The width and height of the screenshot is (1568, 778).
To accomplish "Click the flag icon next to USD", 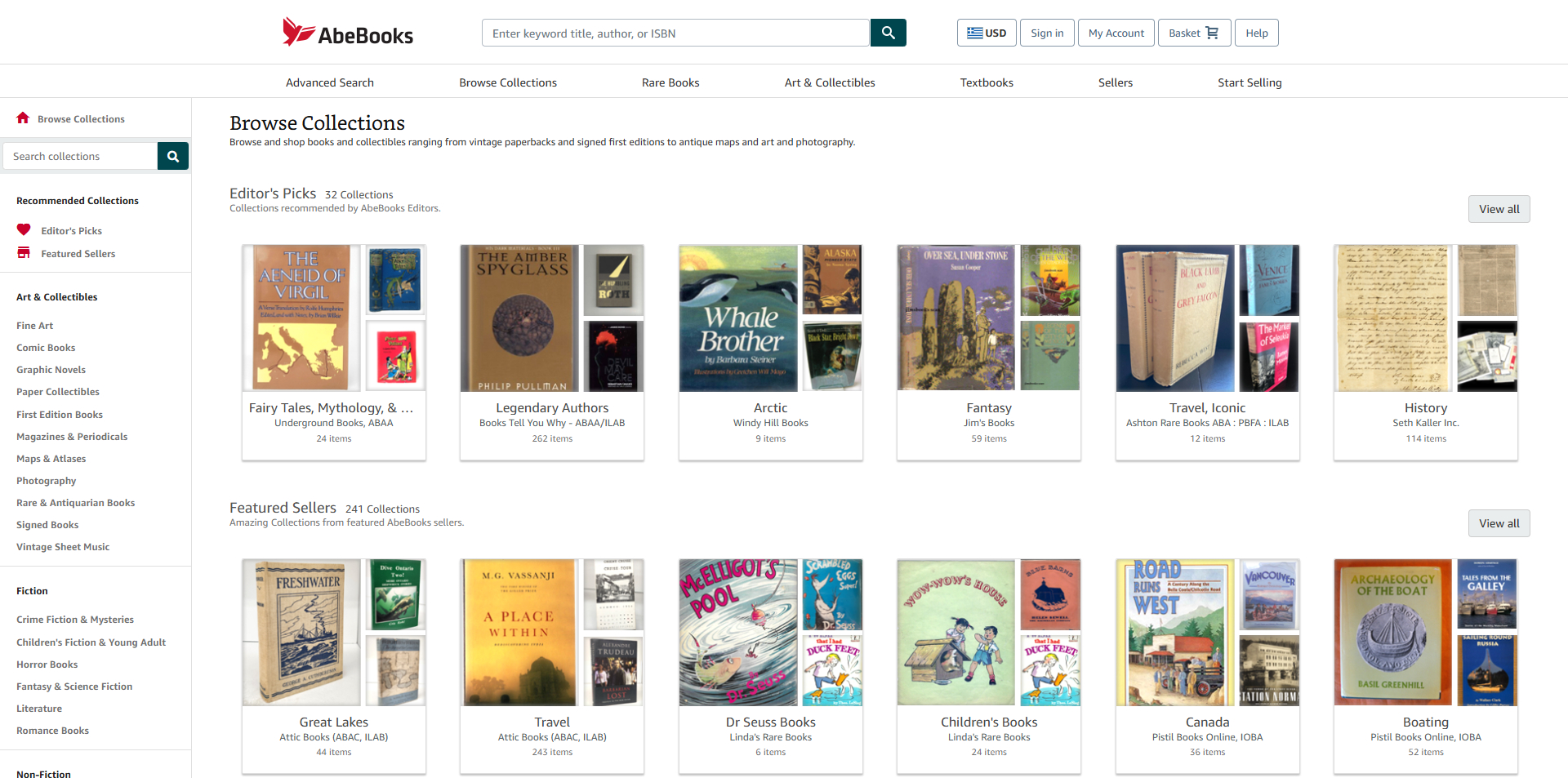I will [x=975, y=32].
